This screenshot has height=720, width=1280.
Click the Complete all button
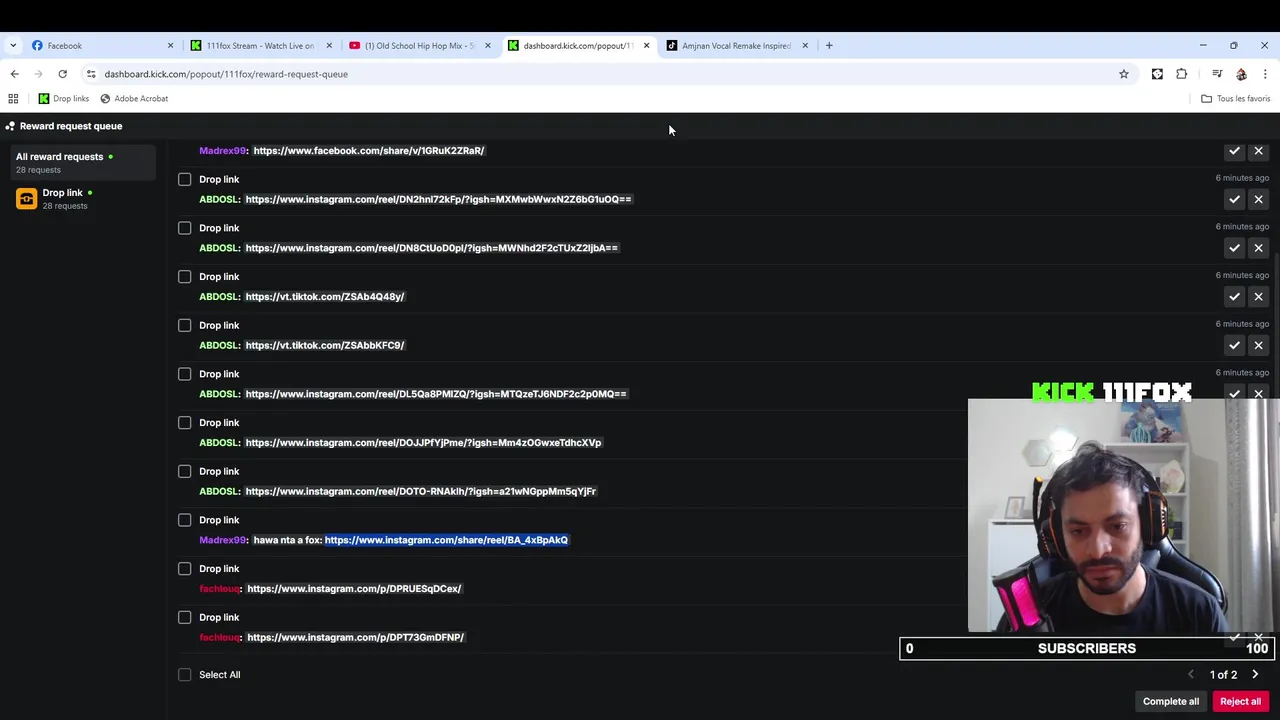[x=1171, y=702]
